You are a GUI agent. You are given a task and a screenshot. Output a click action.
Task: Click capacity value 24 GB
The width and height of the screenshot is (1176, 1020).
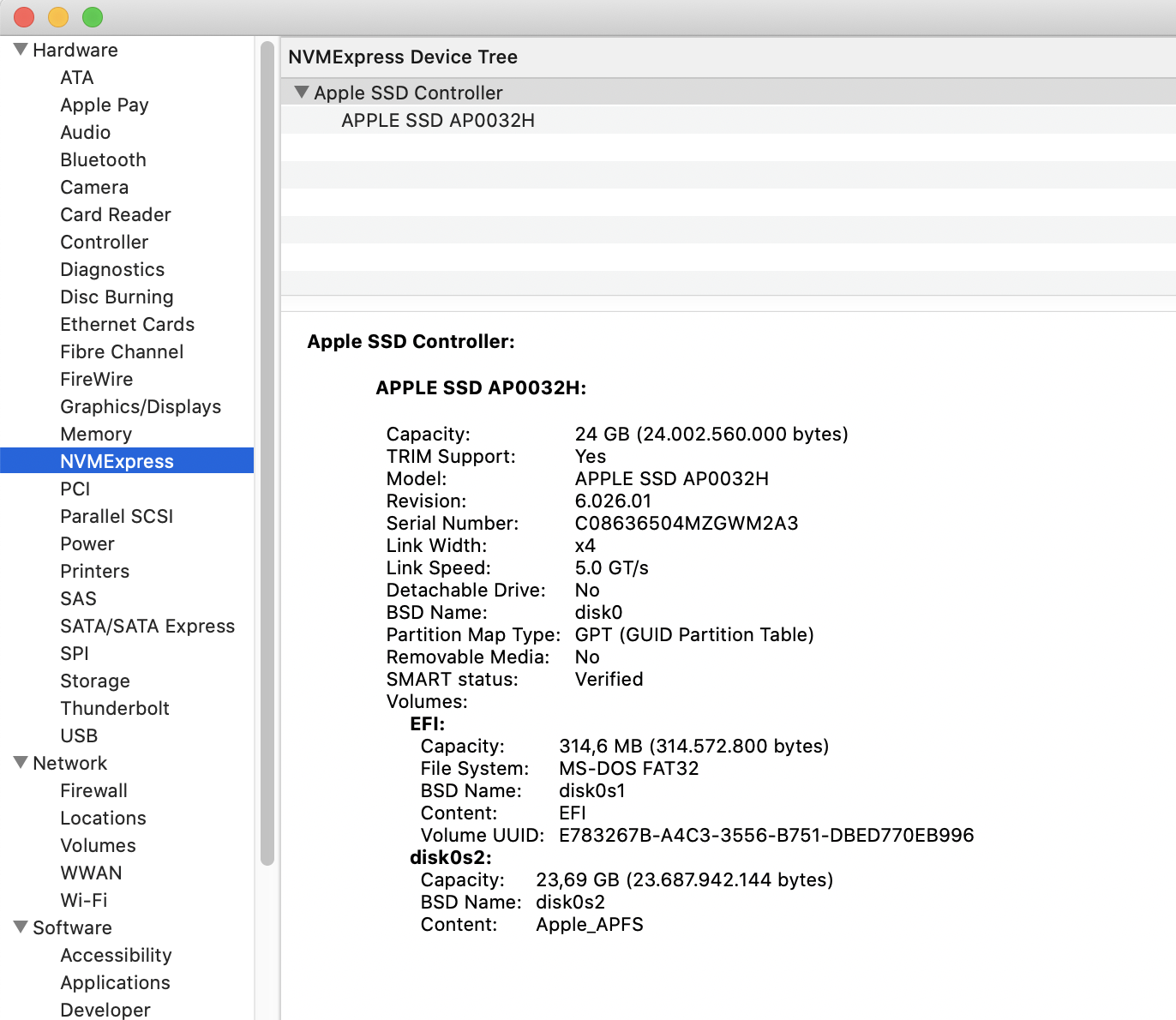(x=711, y=434)
